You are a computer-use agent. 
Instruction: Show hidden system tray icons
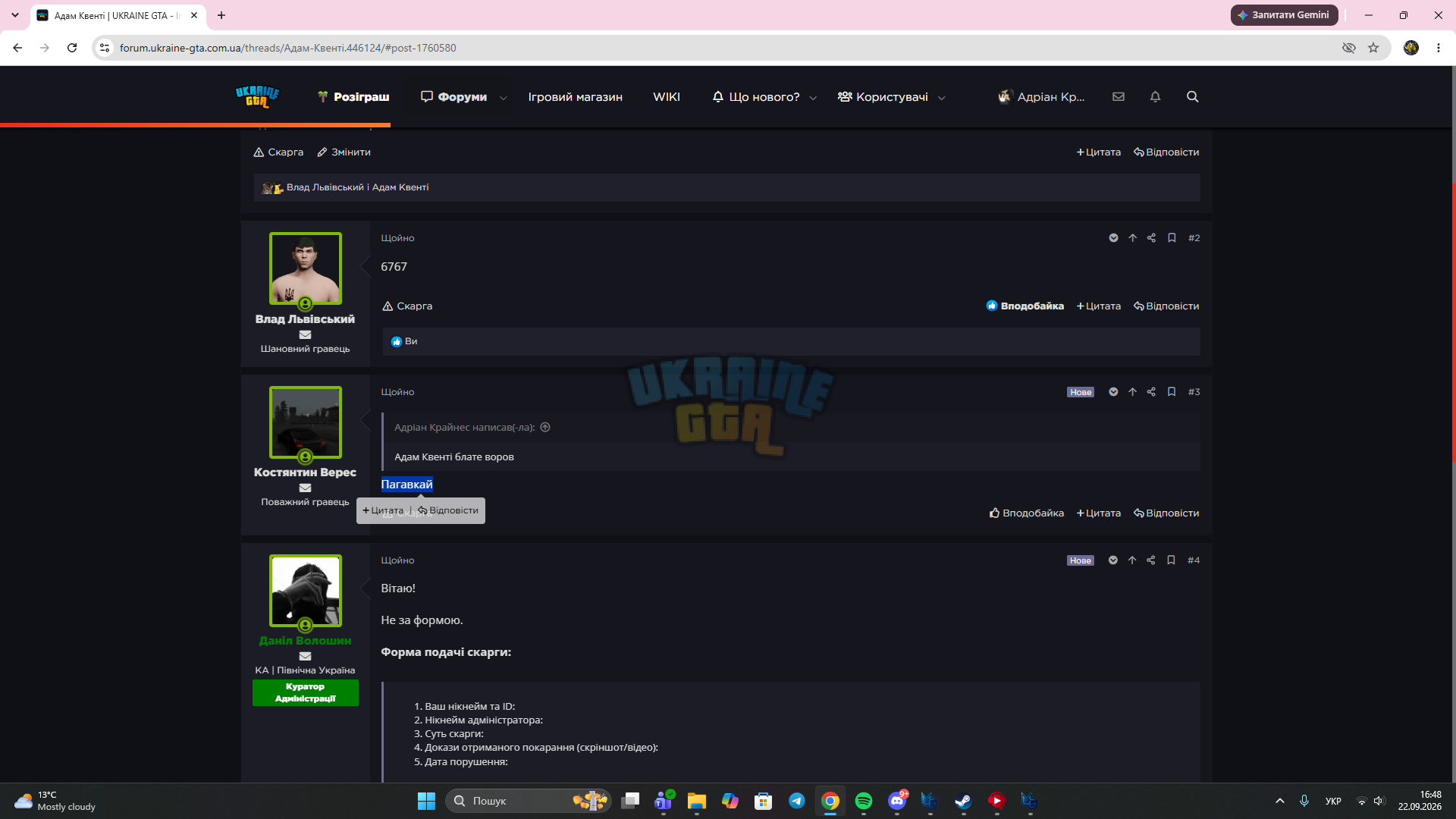coord(1279,801)
